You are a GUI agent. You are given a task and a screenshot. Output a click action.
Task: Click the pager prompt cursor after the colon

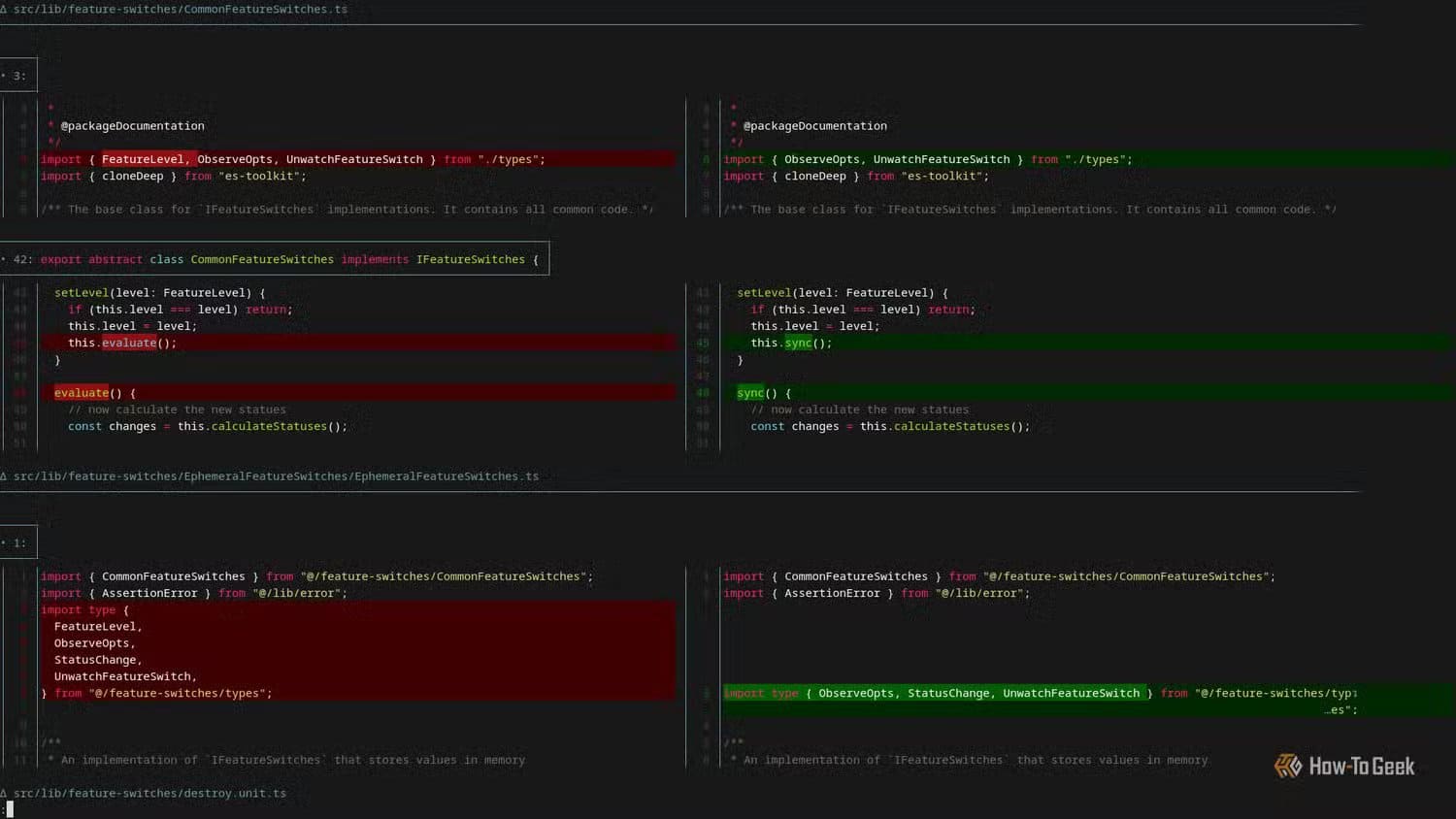(10, 809)
